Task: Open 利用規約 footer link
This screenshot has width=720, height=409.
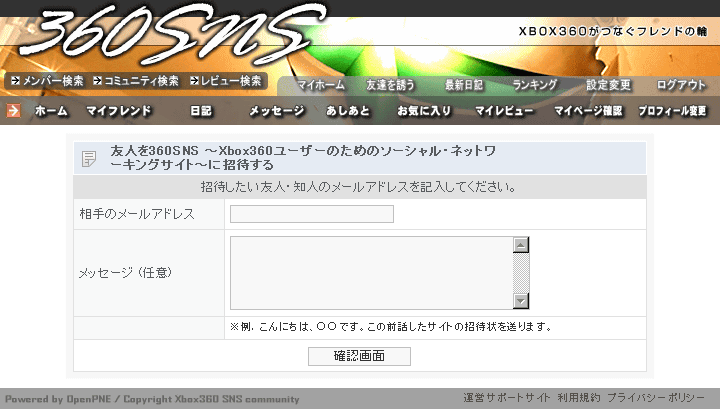Action: 579,398
